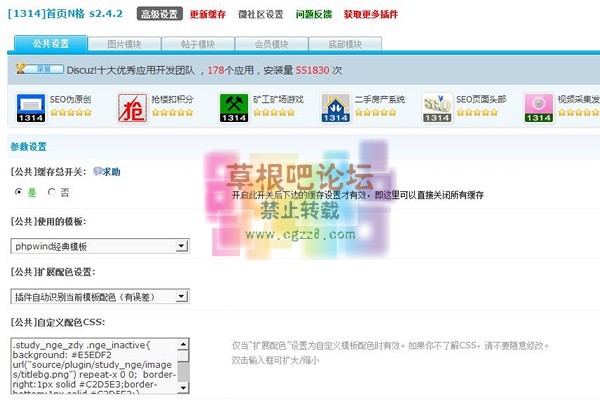Image resolution: width=600 pixels, height=400 pixels.
Task: Open the 二手房产系统 app icon
Action: click(x=336, y=108)
